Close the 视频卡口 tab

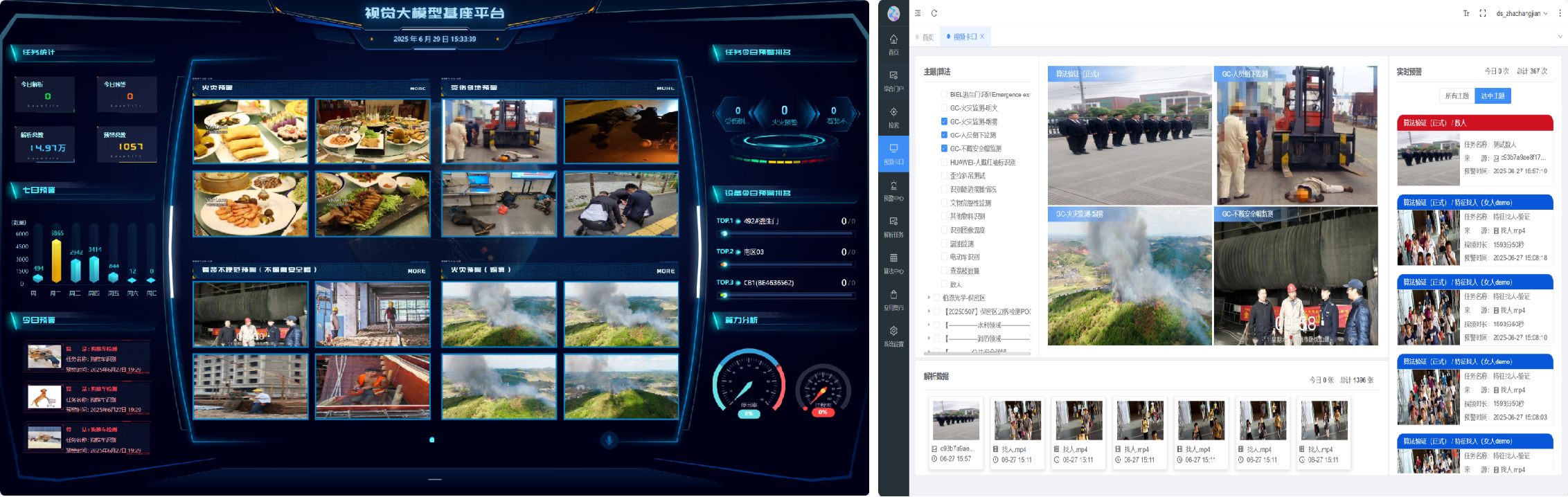(x=982, y=37)
